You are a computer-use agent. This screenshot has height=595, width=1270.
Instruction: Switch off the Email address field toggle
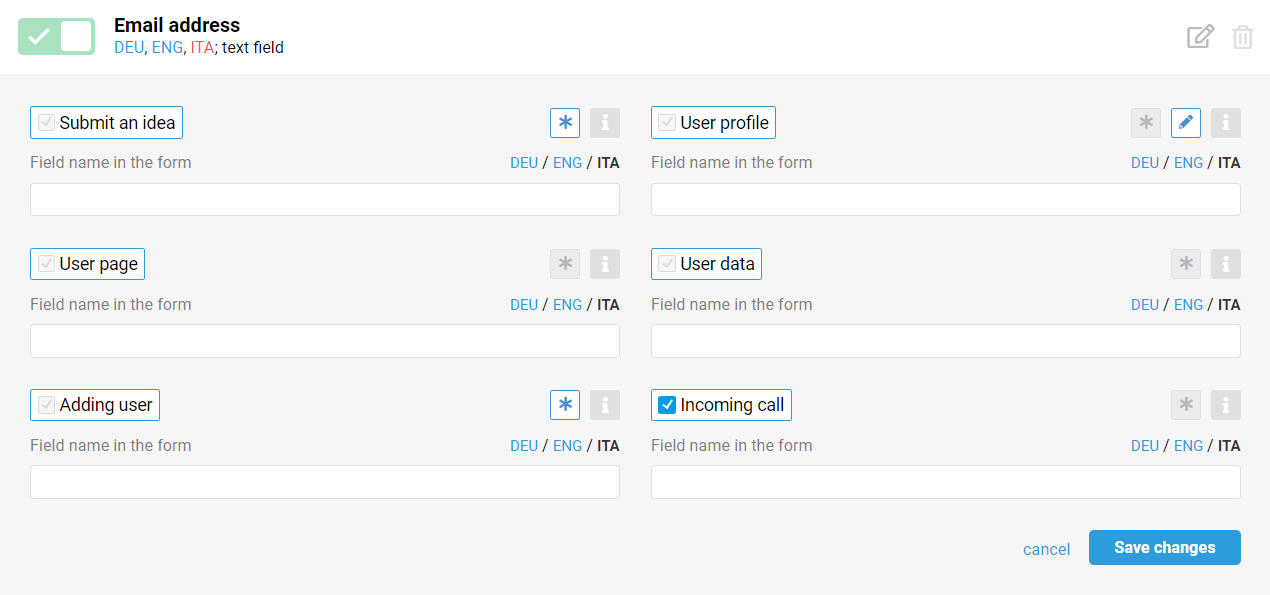[x=56, y=37]
